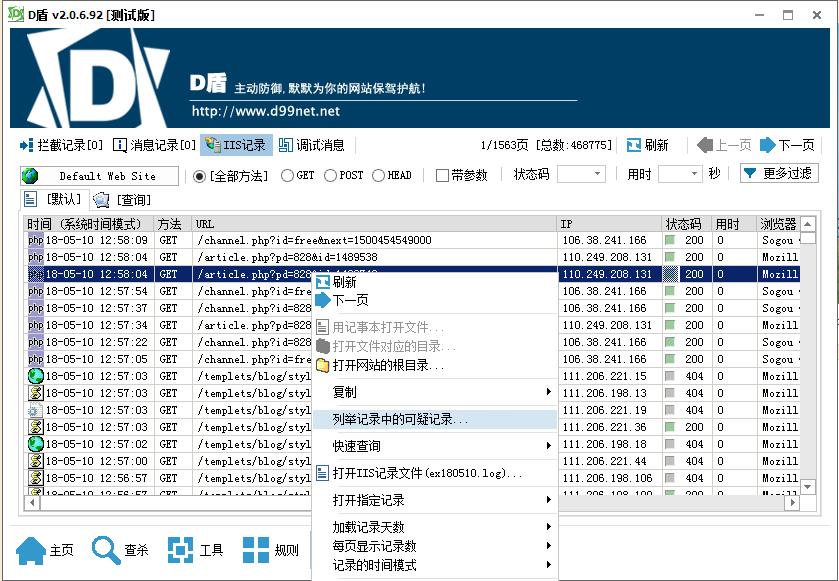Click the green status swatch for 111.206.221.36
Screen dimensions: 839x581
coord(669,427)
